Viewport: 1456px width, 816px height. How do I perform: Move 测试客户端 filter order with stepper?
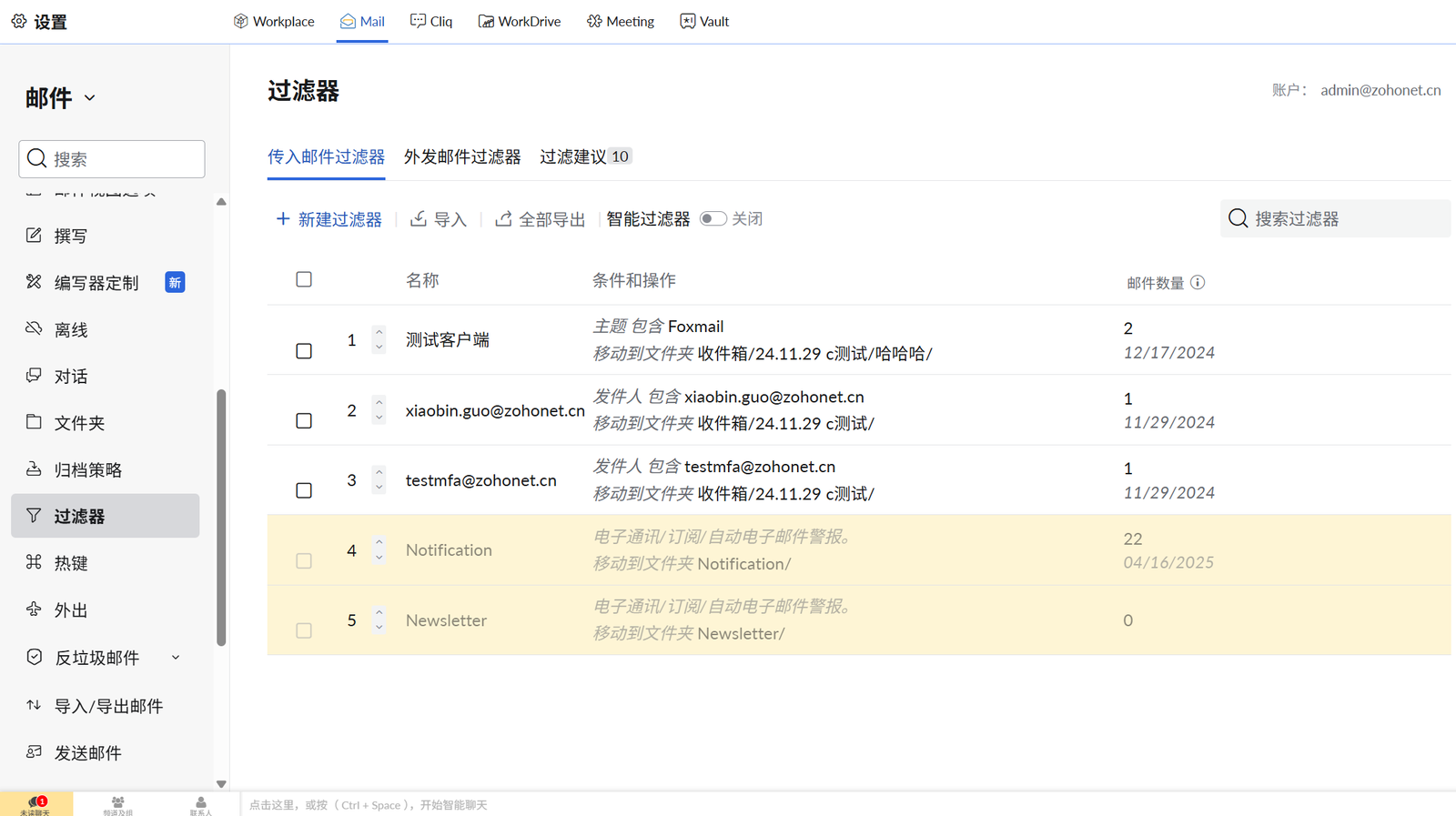pyautogui.click(x=379, y=339)
